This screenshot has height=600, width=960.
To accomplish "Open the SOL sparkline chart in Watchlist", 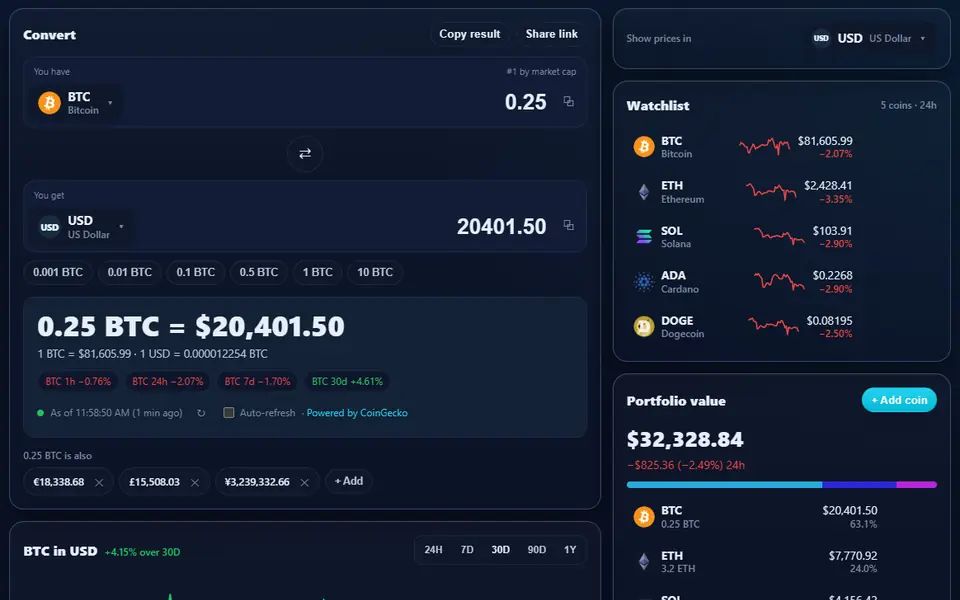I will 779,236.
